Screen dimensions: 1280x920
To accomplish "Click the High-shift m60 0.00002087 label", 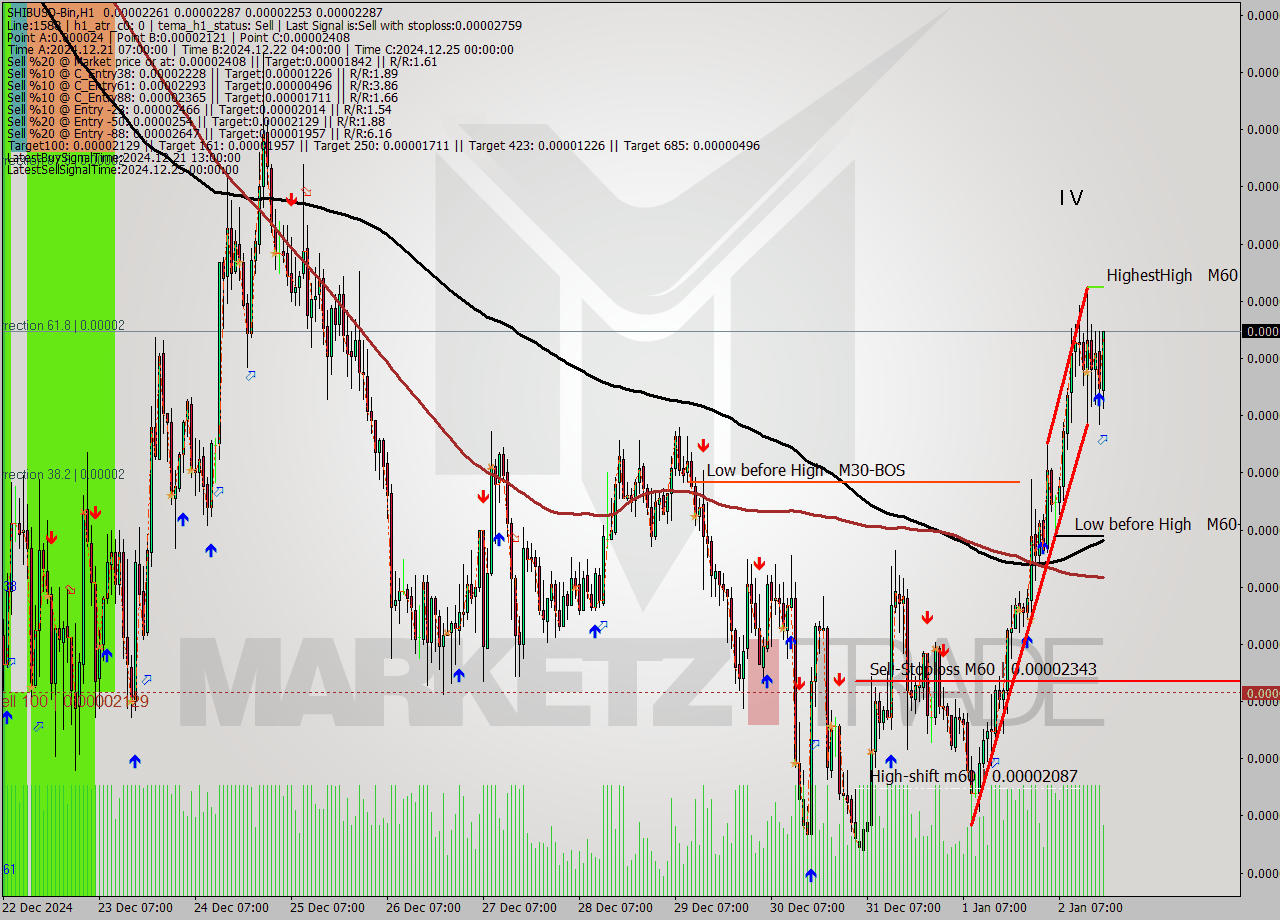I will (973, 776).
